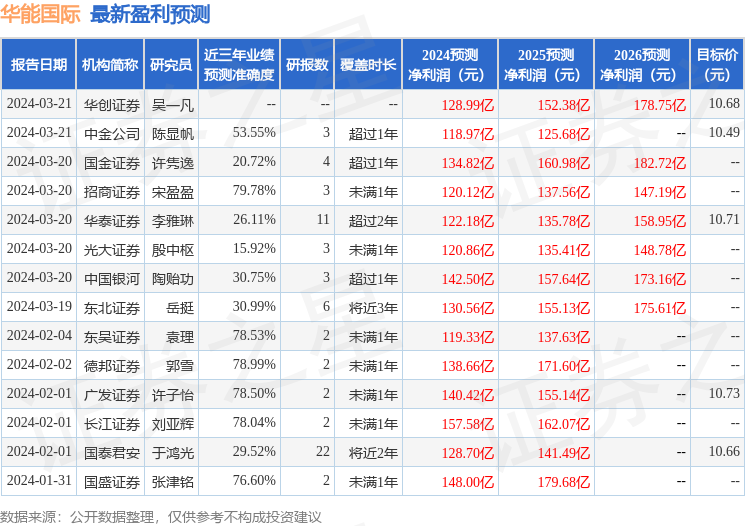
Task: Click 国泰君安 institution cell
Action: (x=112, y=453)
